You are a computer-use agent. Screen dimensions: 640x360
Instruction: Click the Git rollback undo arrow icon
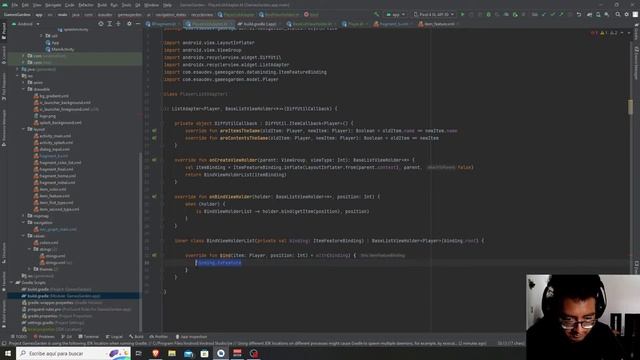pyautogui.click(x=579, y=14)
